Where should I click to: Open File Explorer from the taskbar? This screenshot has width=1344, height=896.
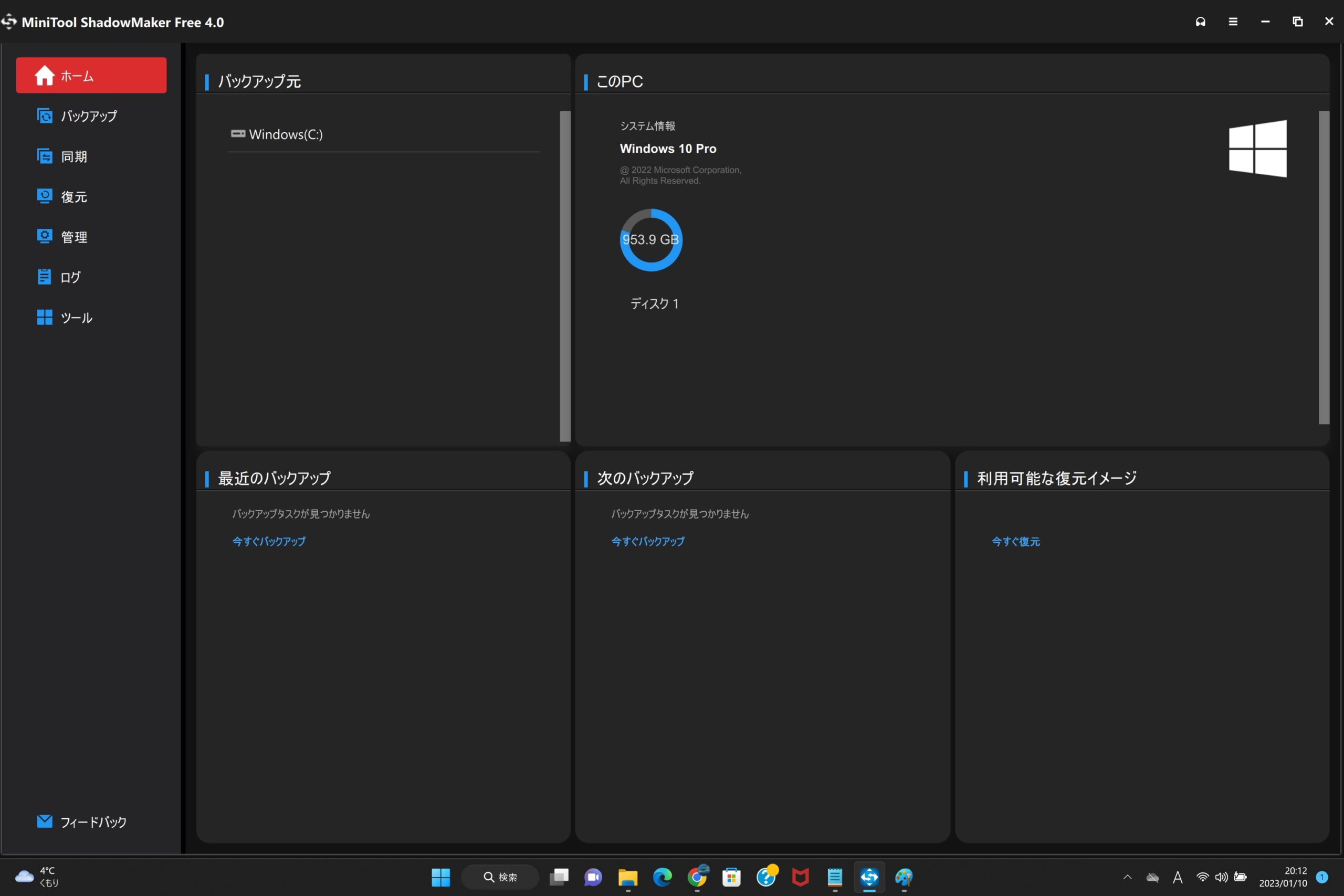coord(628,877)
